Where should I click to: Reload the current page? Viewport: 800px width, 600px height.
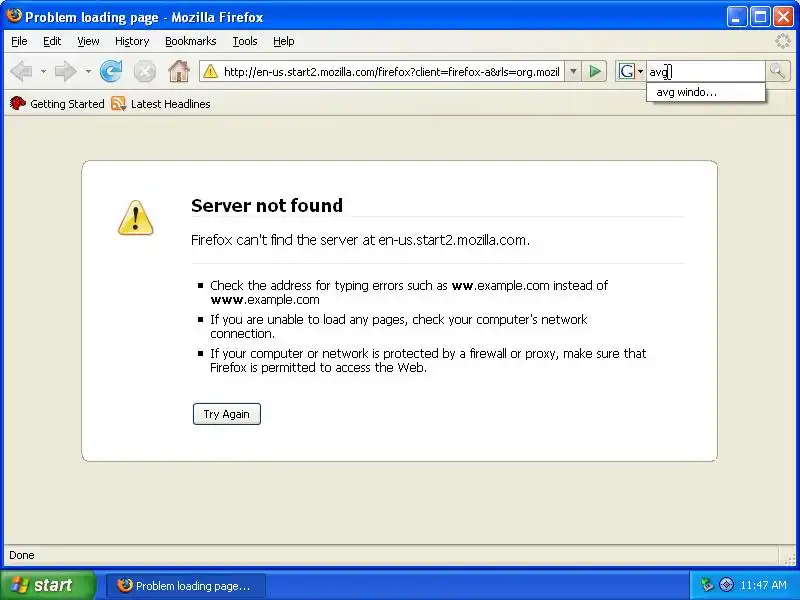coord(111,71)
